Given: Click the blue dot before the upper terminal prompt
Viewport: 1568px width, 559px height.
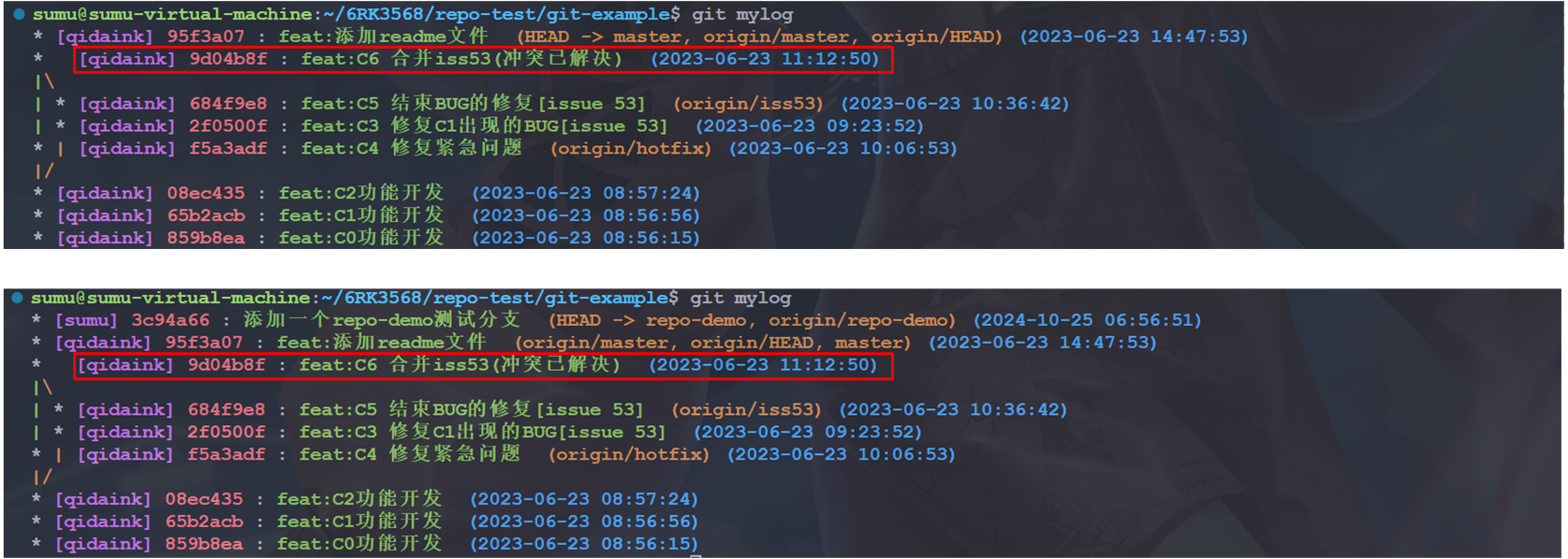Looking at the screenshot, I should (x=18, y=14).
